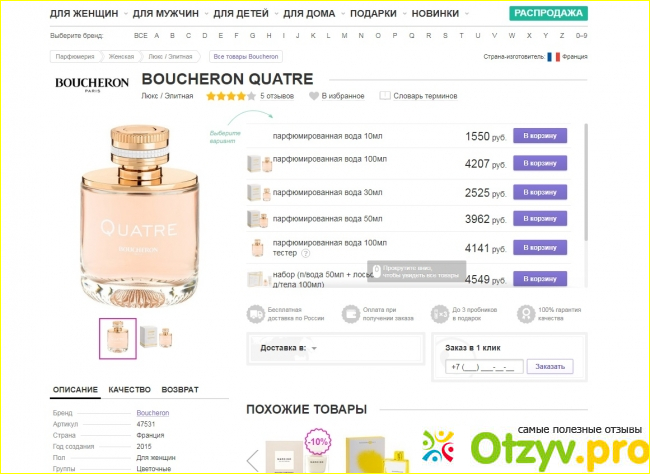Click the payment on receipt wallet icon

(x=351, y=314)
